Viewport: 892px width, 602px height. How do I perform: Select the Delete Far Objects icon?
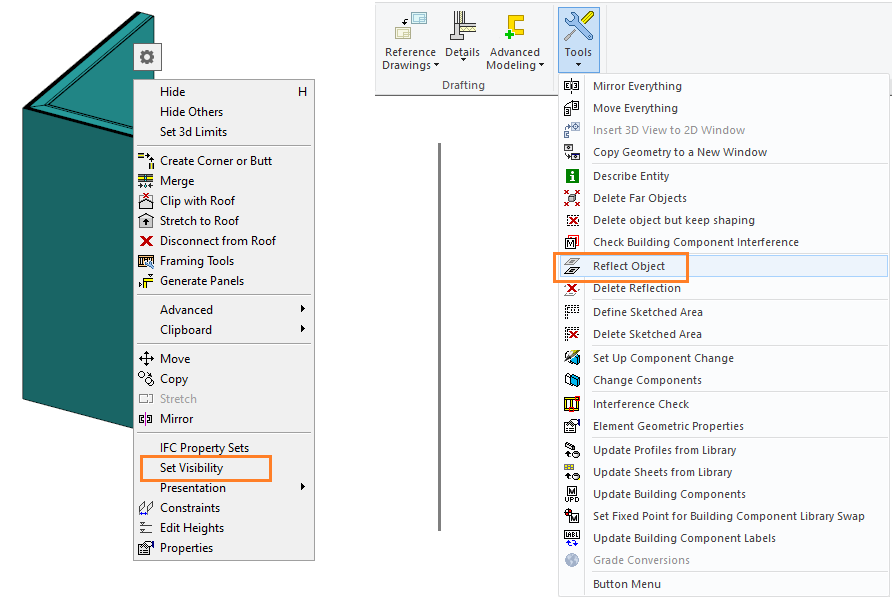572,199
